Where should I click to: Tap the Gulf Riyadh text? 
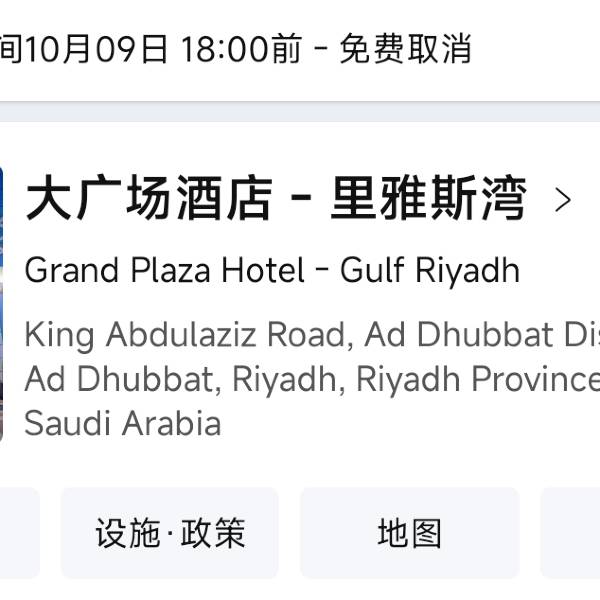tap(430, 270)
